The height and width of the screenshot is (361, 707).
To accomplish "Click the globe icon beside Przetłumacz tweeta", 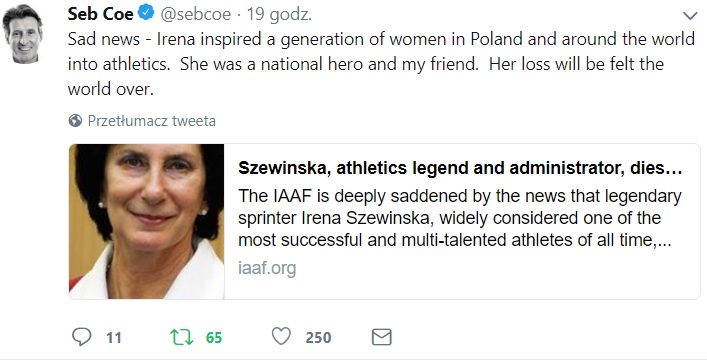I will point(75,120).
